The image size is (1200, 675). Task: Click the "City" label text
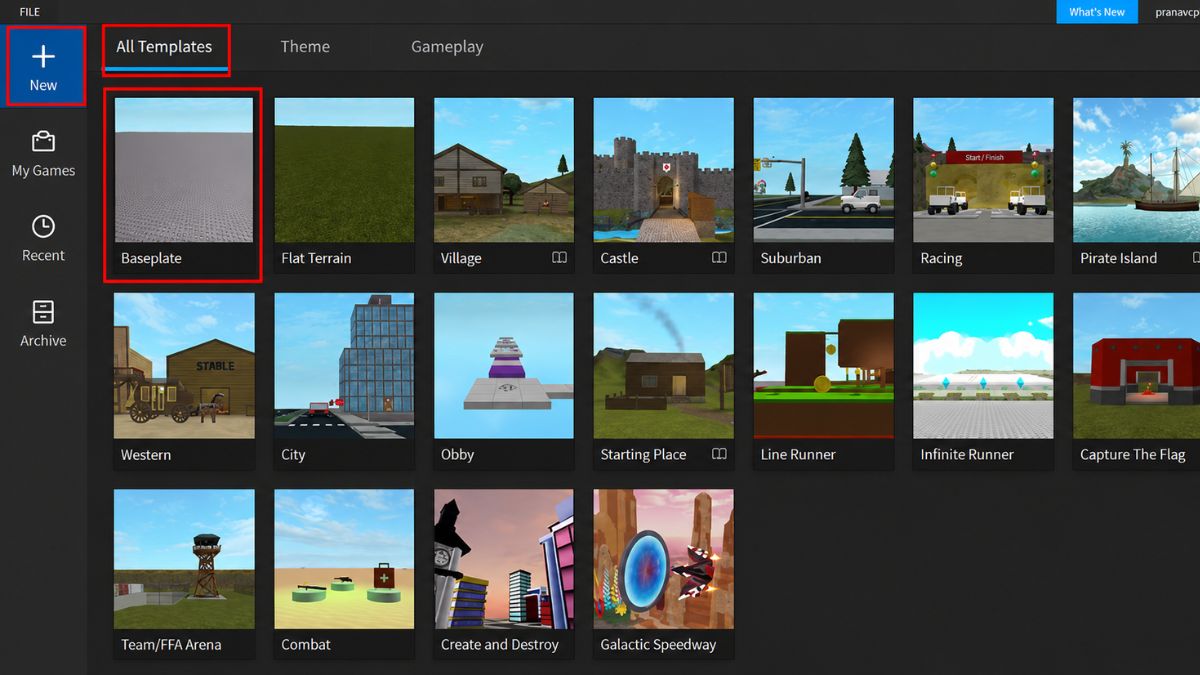293,454
